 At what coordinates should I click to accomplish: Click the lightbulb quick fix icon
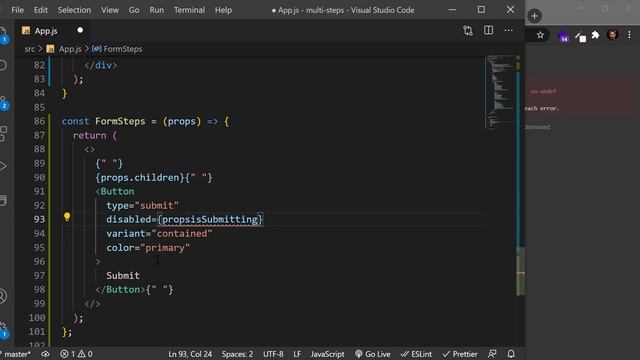coord(67,217)
